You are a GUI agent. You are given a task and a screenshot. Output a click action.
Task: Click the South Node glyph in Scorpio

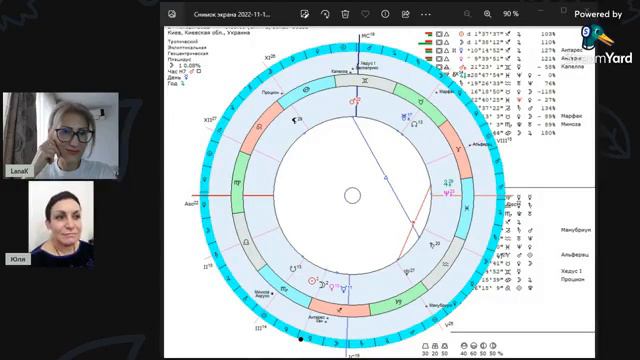pos(293,269)
